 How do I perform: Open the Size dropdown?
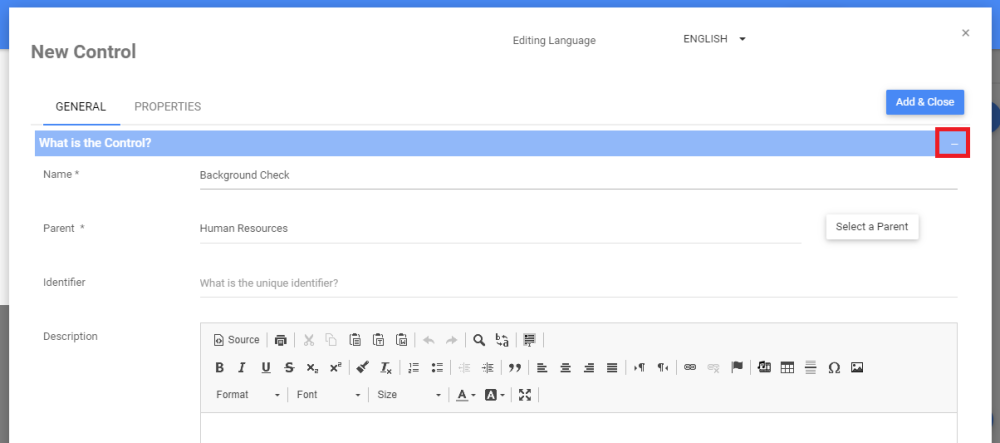click(409, 395)
